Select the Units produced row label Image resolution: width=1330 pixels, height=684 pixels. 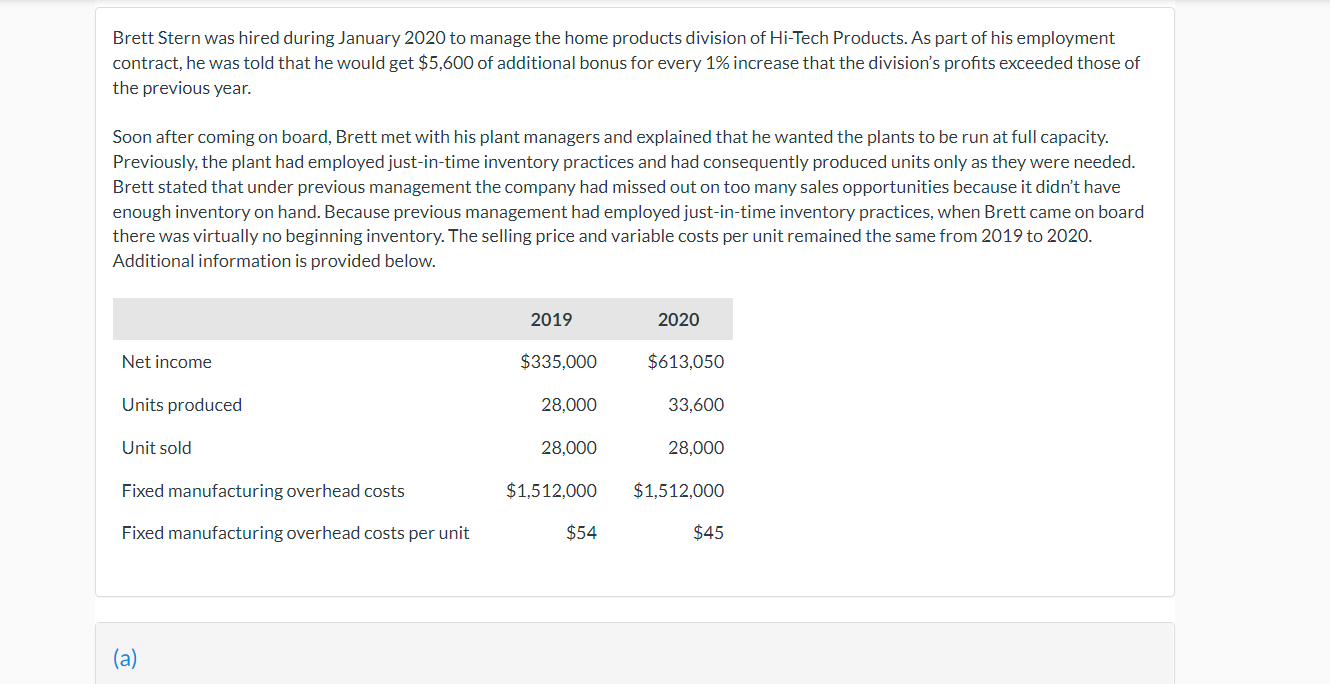tap(182, 405)
